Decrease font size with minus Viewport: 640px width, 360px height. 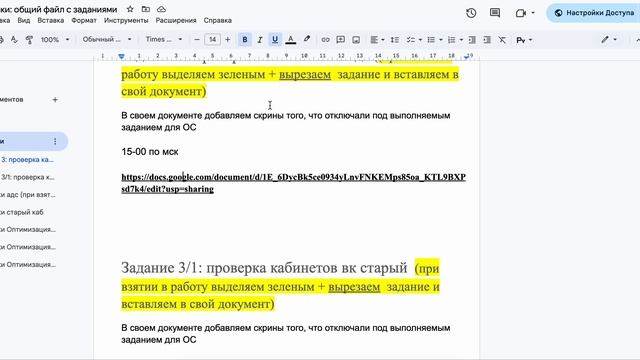(197, 40)
